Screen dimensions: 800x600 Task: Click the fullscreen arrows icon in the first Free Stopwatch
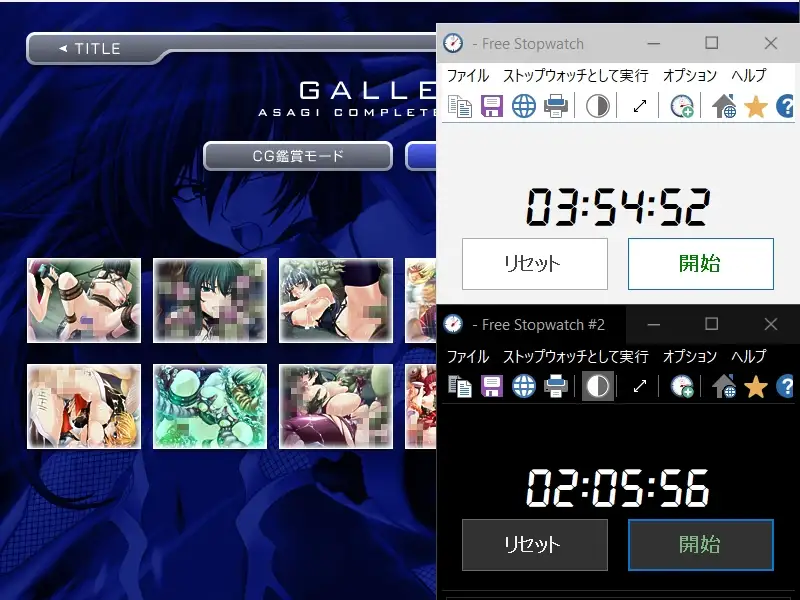point(640,106)
